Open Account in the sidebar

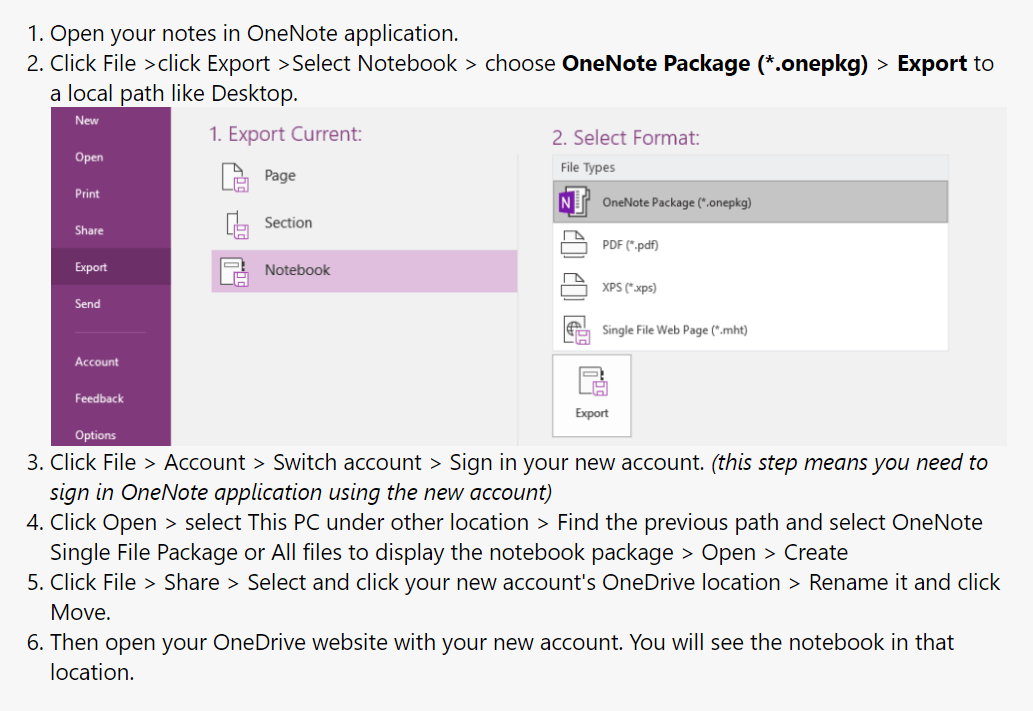[x=96, y=362]
